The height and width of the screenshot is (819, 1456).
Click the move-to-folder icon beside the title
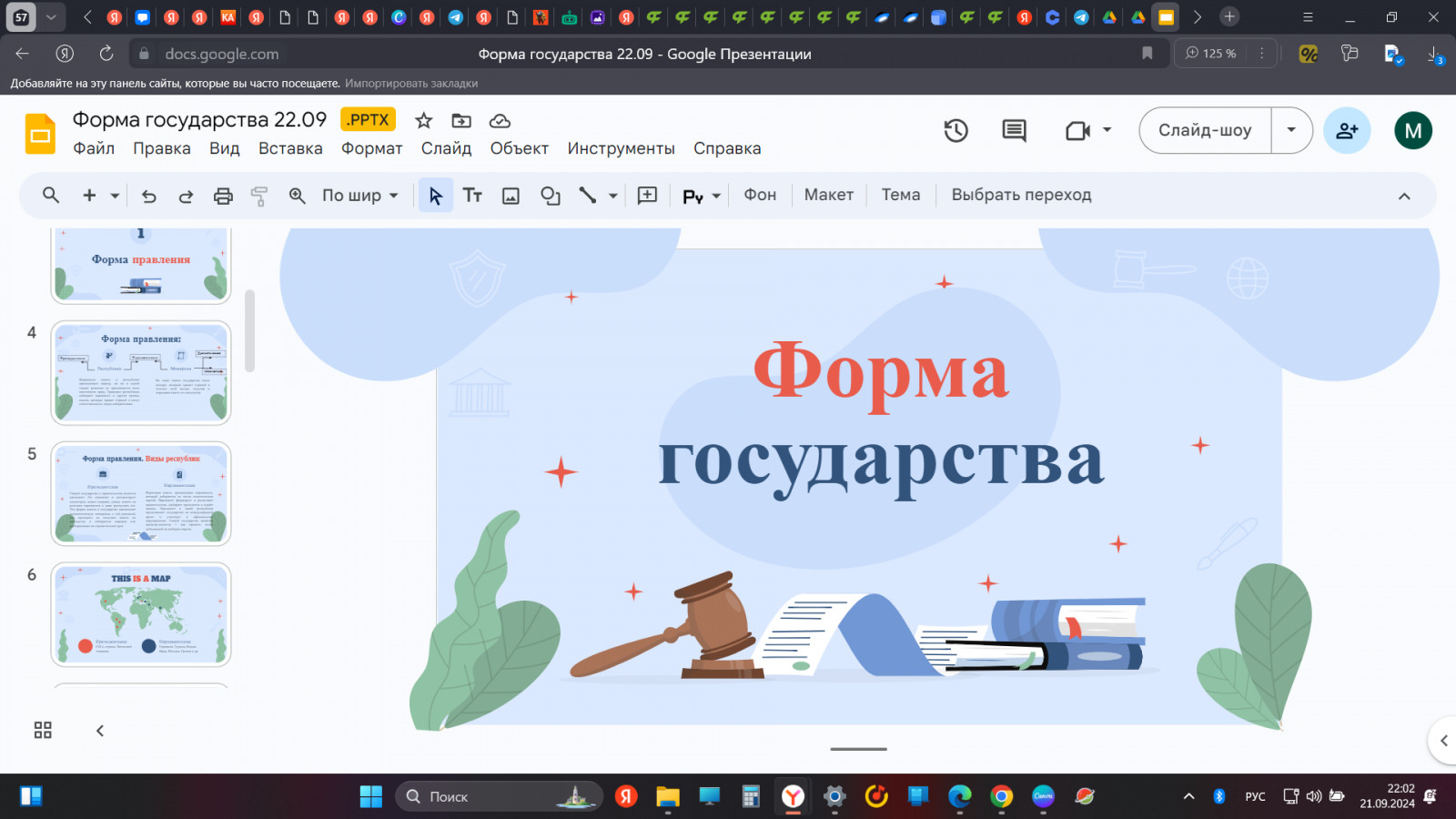[461, 120]
